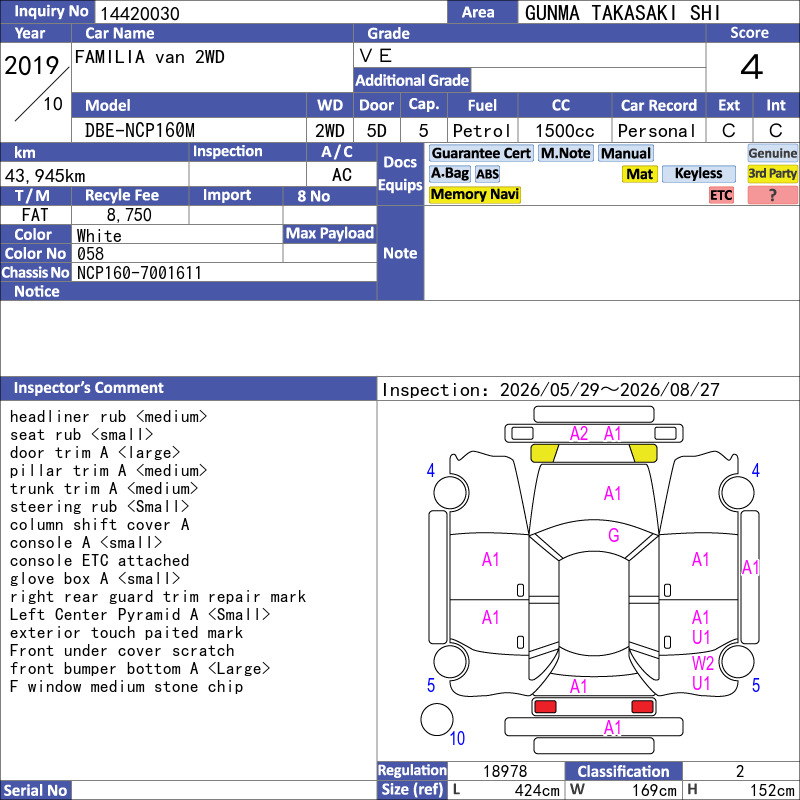Toggle the Genuine label badge
The height and width of the screenshot is (800, 800).
click(772, 153)
